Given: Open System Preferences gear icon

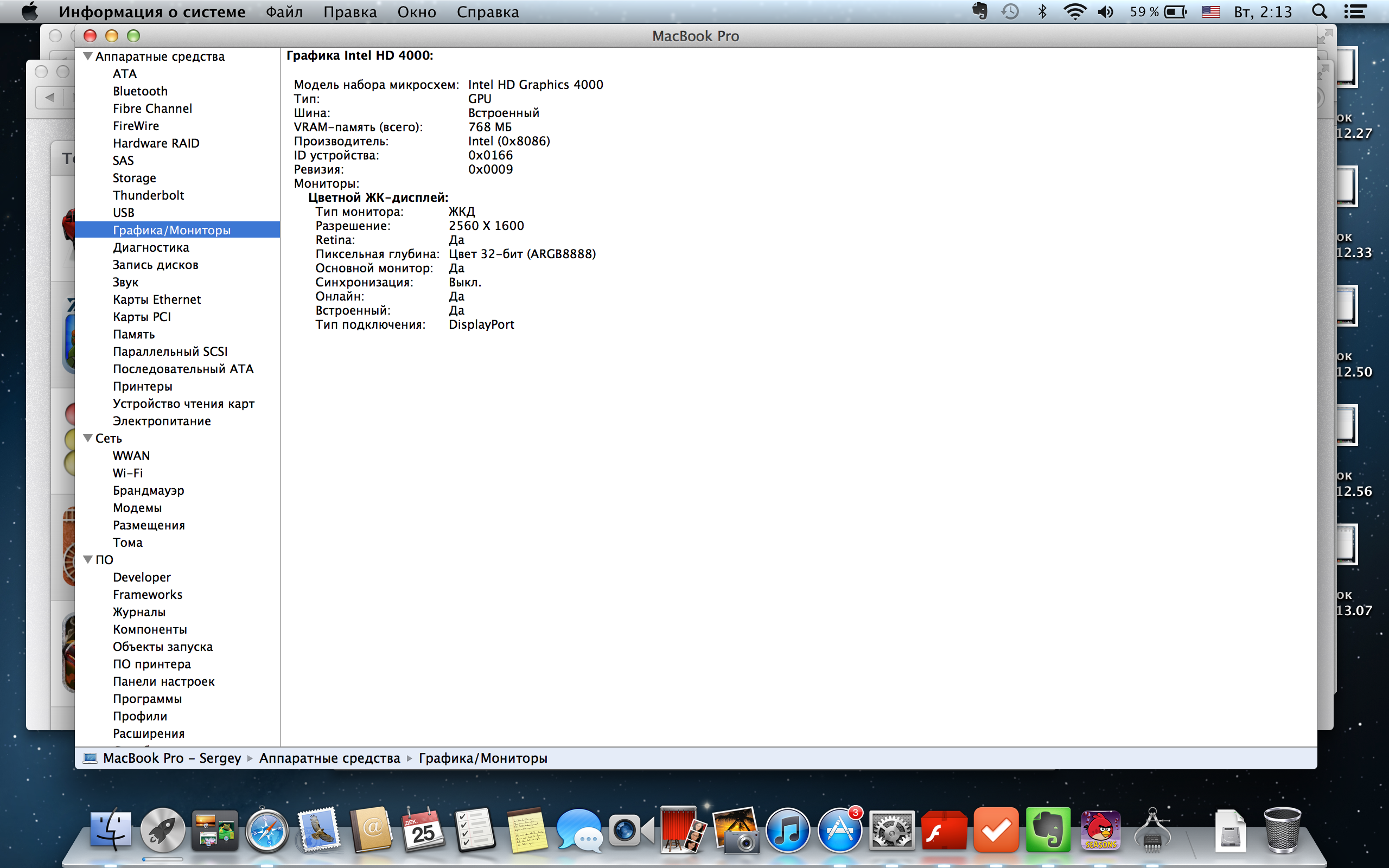Looking at the screenshot, I should click(x=891, y=830).
